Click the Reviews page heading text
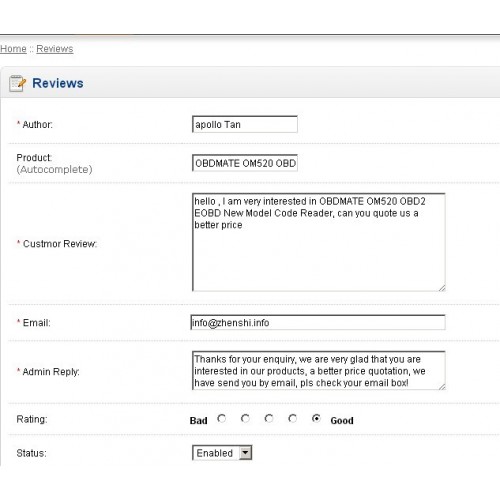The height and width of the screenshot is (500, 500). click(58, 83)
